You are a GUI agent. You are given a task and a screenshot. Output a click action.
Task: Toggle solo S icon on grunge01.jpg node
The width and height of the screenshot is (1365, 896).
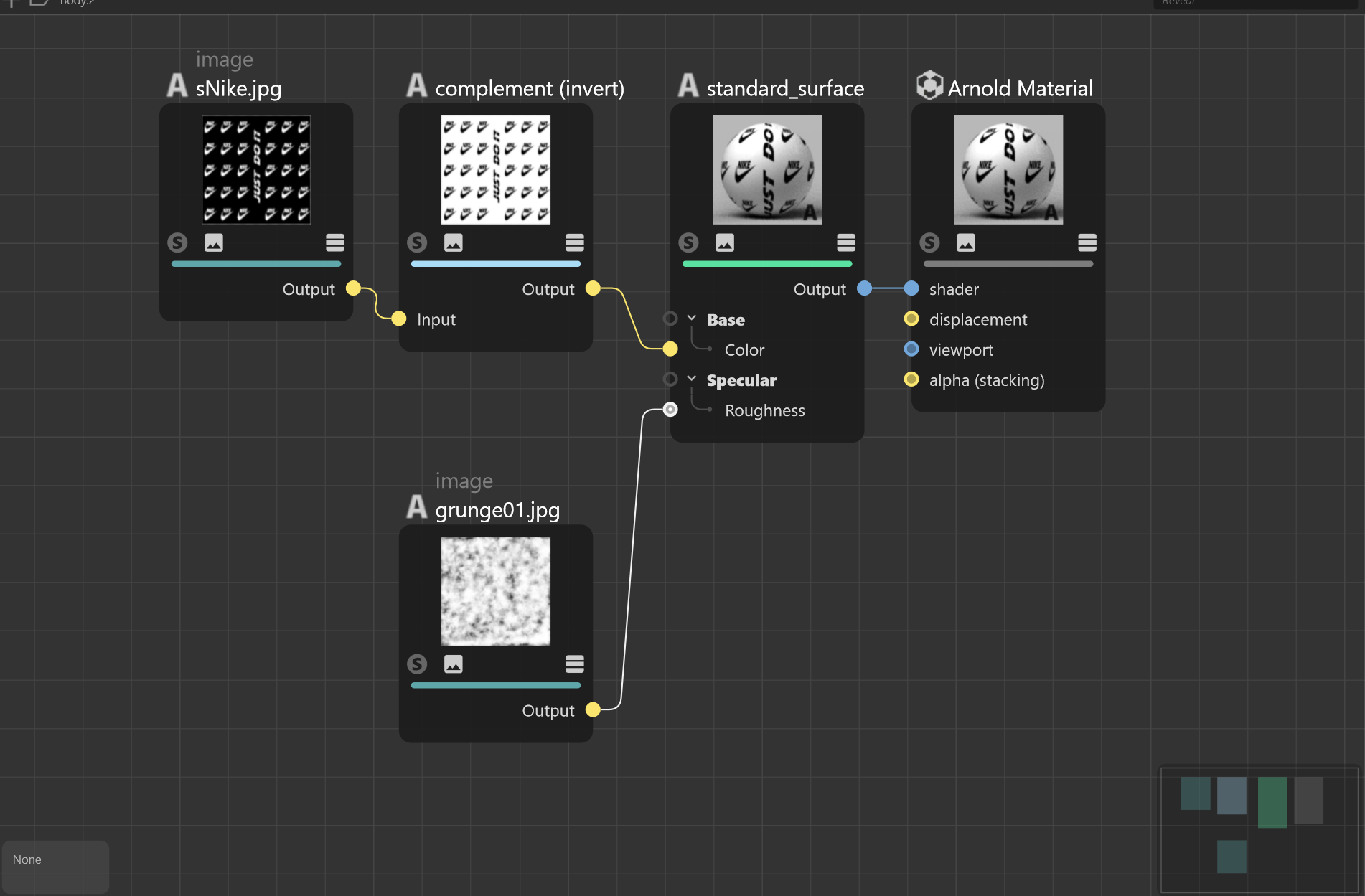tap(417, 664)
